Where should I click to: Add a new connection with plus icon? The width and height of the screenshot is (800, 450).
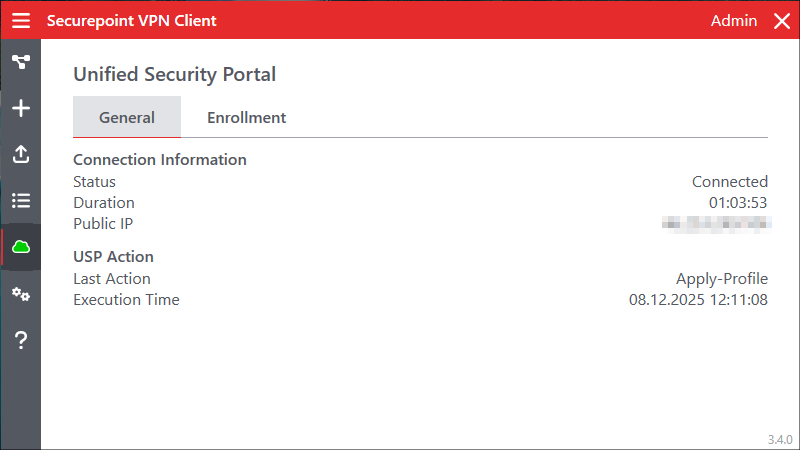pyautogui.click(x=21, y=108)
